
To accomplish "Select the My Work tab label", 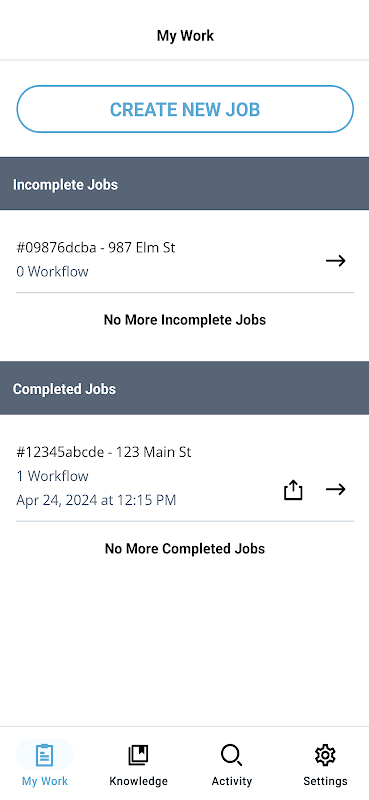I will pyautogui.click(x=45, y=781).
